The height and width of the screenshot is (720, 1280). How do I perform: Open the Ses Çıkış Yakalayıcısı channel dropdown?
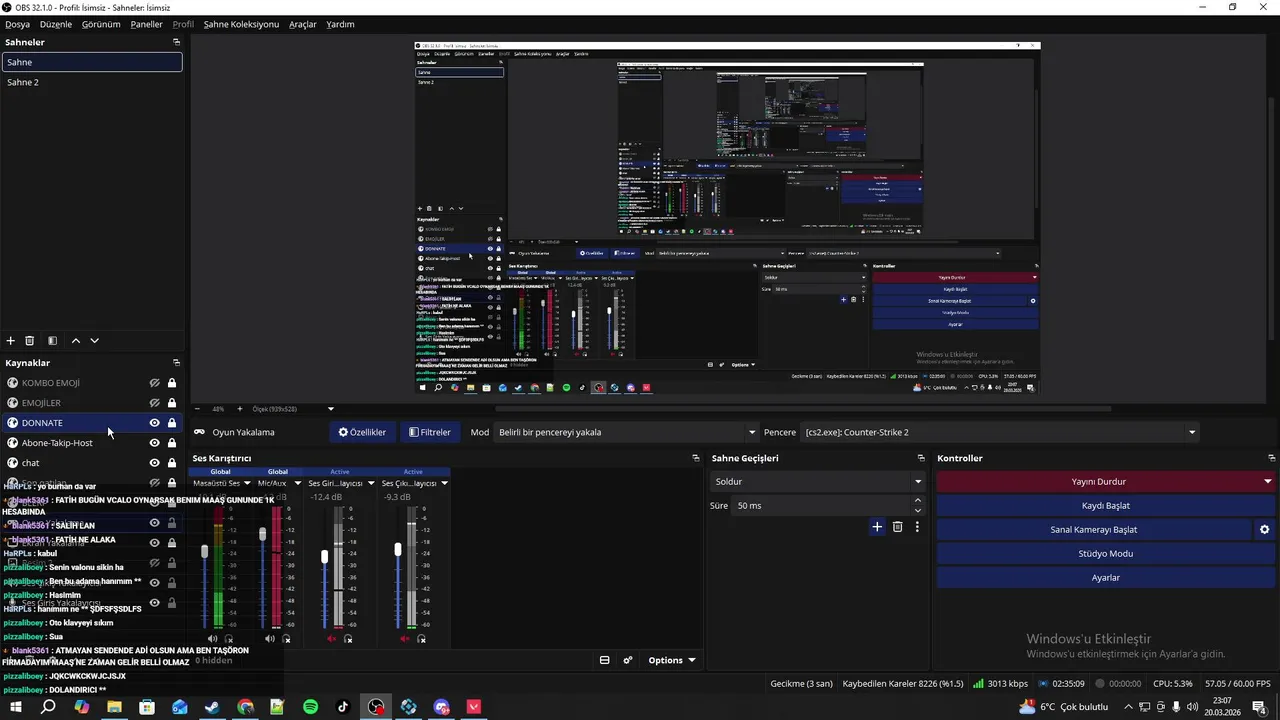tap(444, 483)
